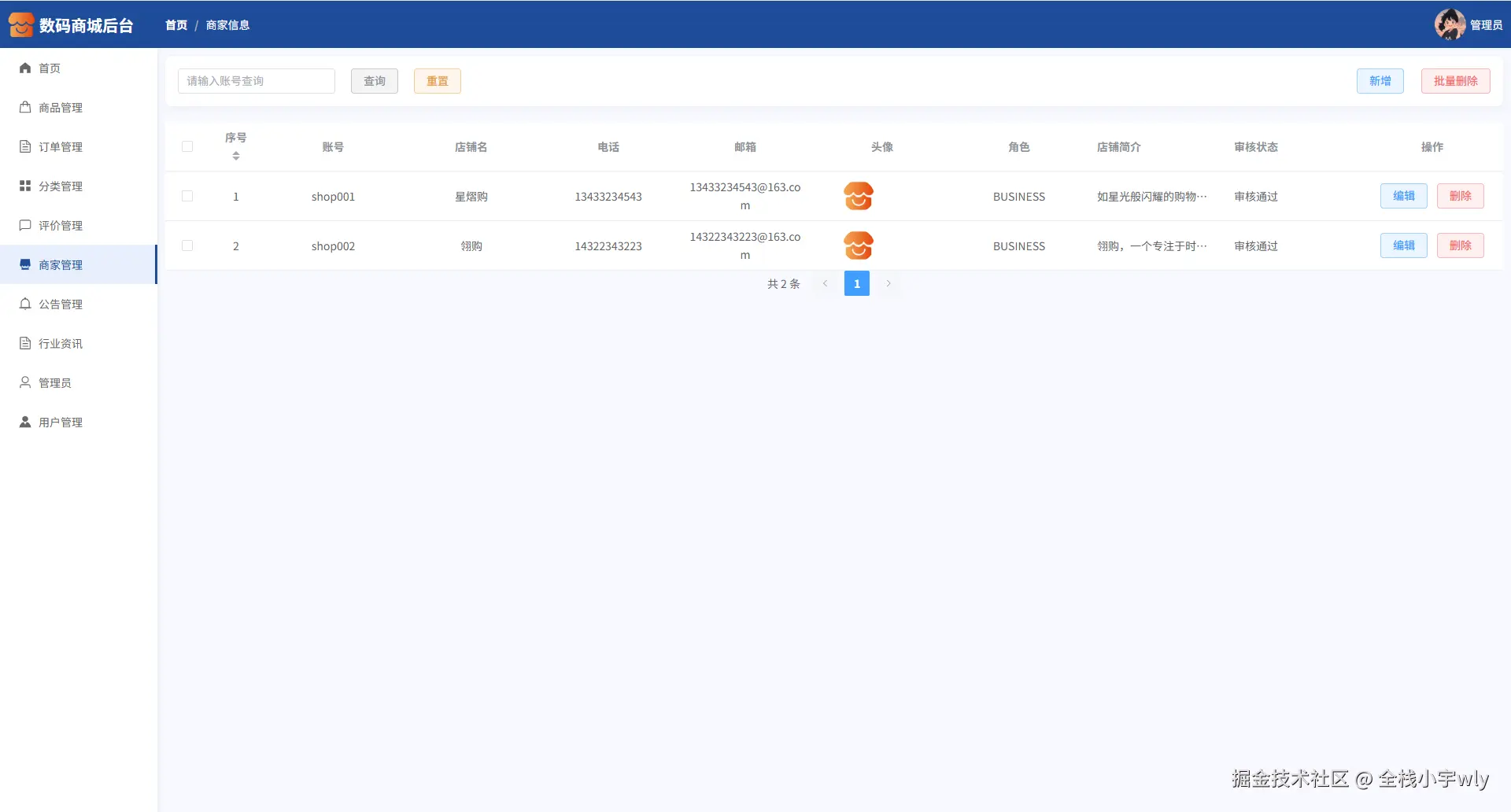The image size is (1511, 812).
Task: Click the store name 星熠购
Action: 471,197
